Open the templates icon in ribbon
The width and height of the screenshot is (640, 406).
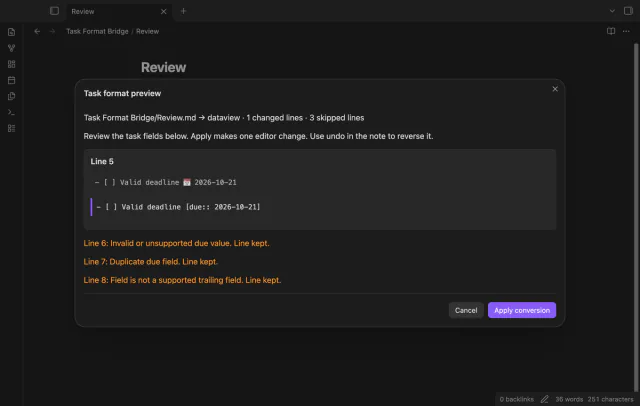[11, 96]
